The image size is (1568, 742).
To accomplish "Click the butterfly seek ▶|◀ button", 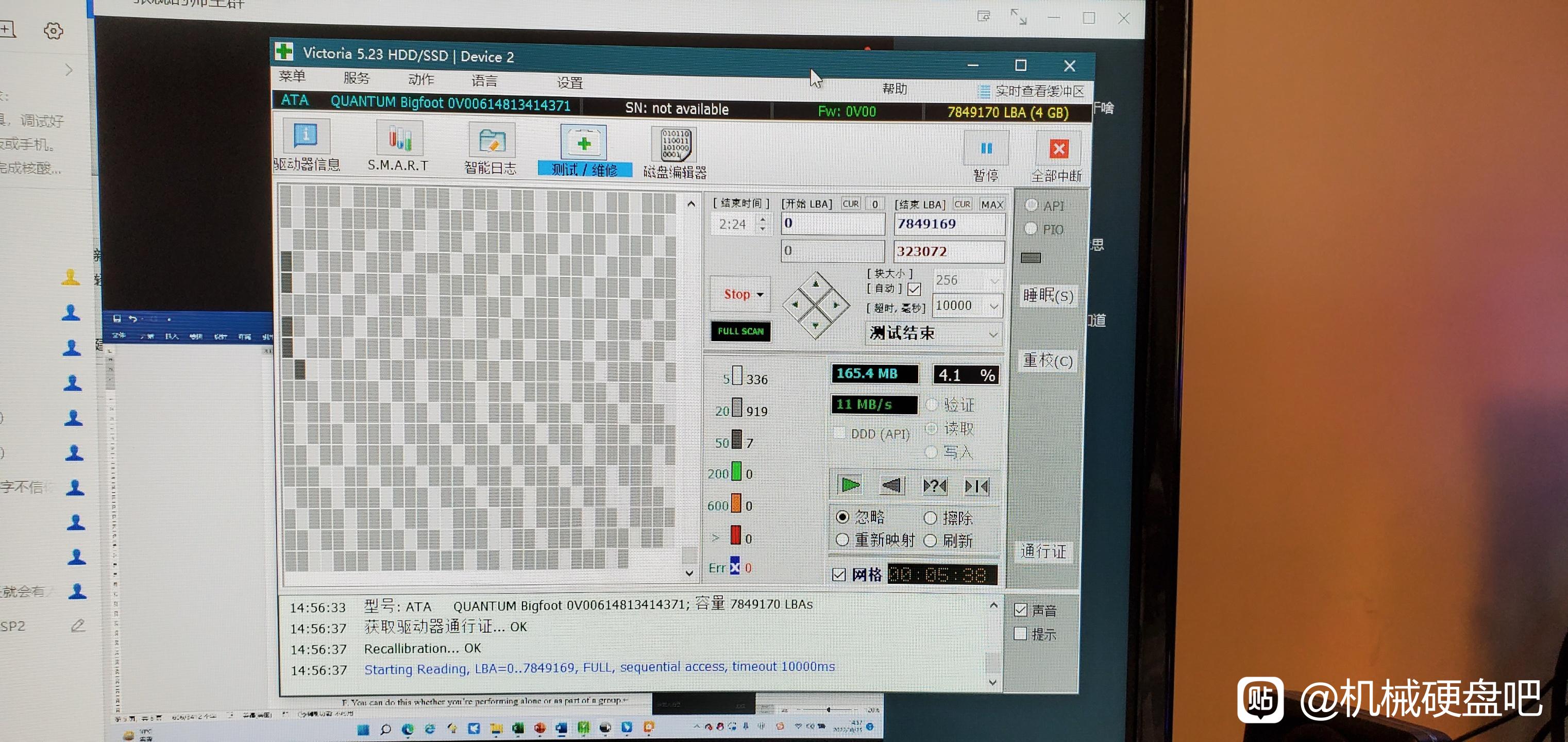I will click(976, 486).
